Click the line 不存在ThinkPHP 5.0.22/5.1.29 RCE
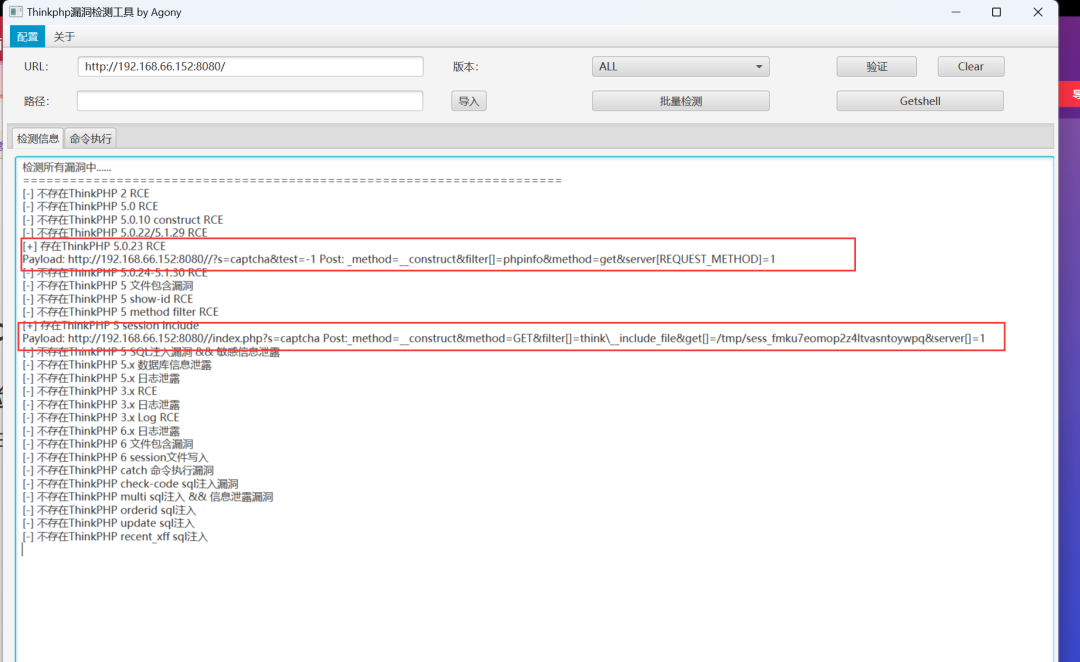Viewport: 1080px width, 662px height. tap(115, 233)
